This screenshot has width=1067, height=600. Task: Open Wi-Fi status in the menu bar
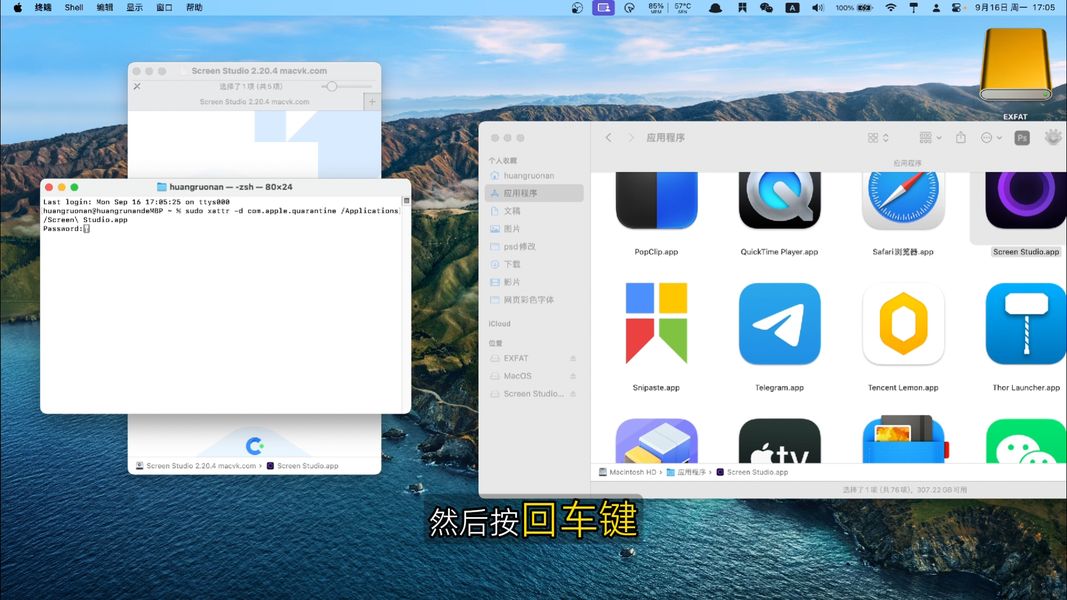pyautogui.click(x=891, y=7)
